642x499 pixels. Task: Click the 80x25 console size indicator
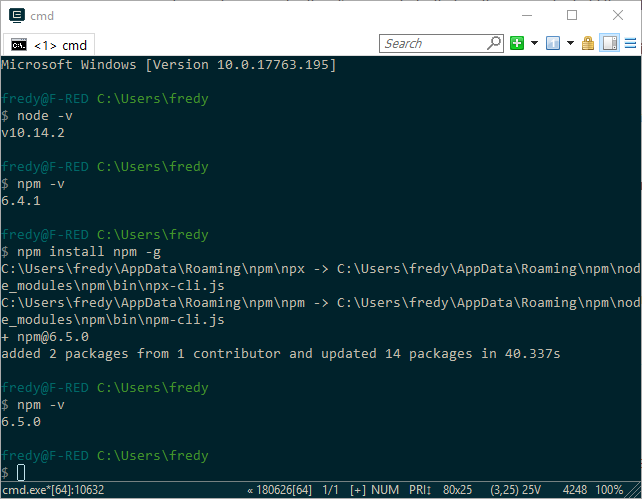(x=455, y=490)
